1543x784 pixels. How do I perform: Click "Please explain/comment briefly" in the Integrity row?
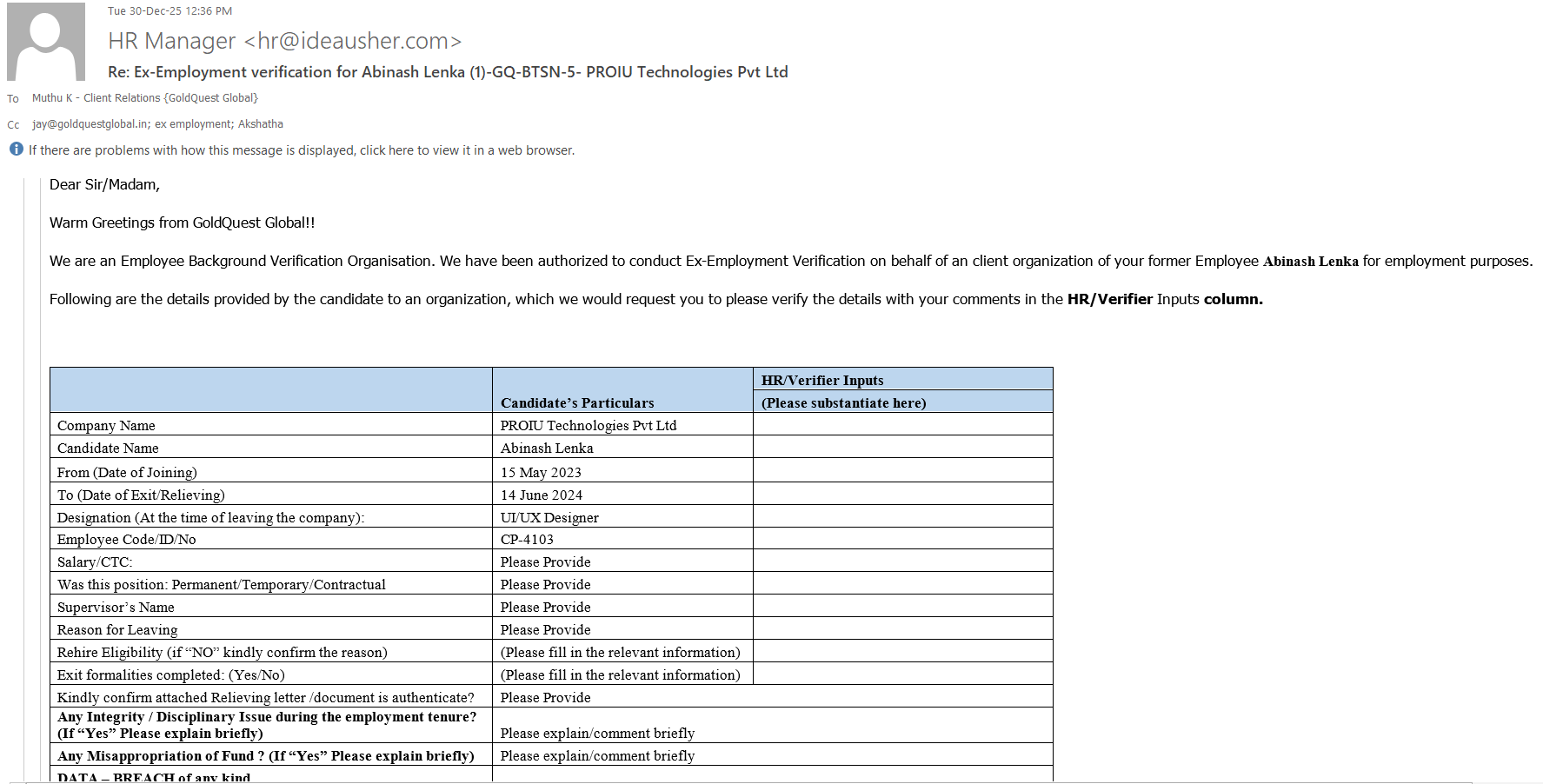[597, 734]
